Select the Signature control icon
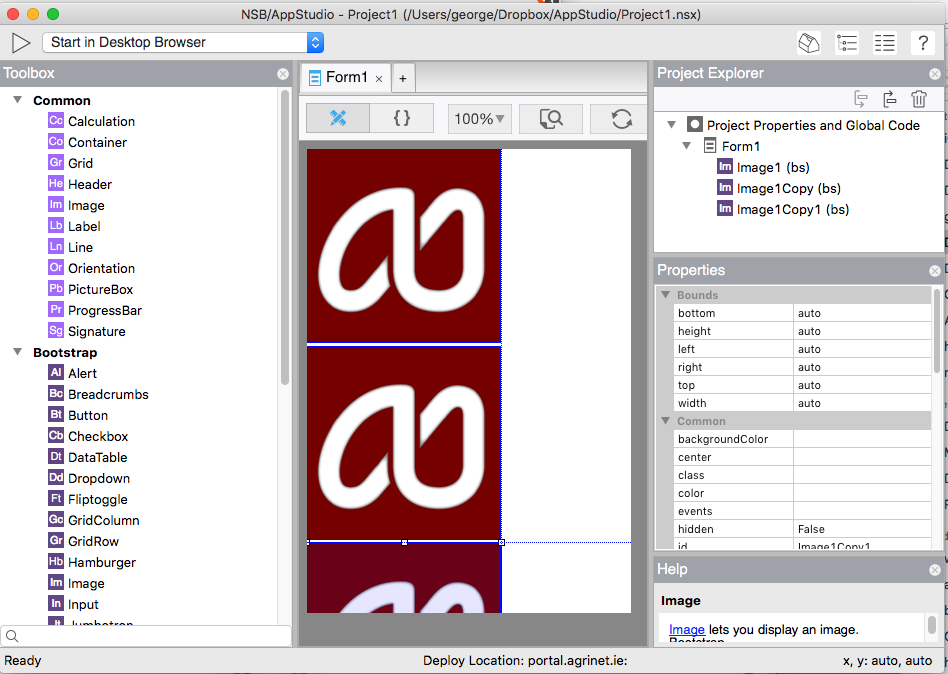 coord(56,331)
